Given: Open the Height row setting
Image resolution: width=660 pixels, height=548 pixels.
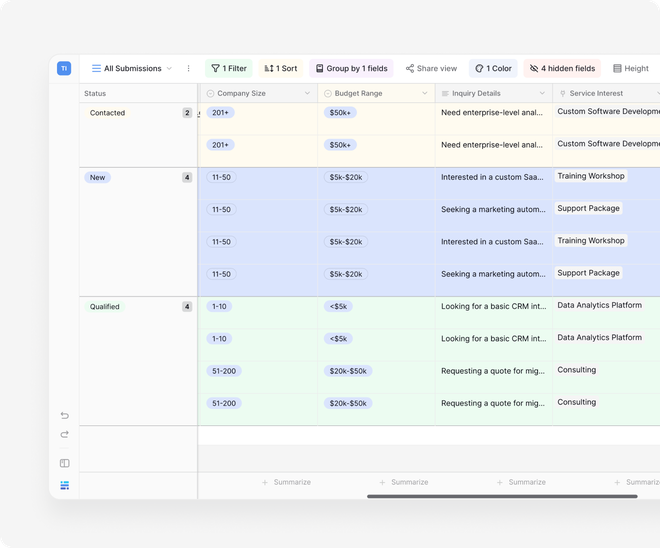Looking at the screenshot, I should [x=630, y=69].
